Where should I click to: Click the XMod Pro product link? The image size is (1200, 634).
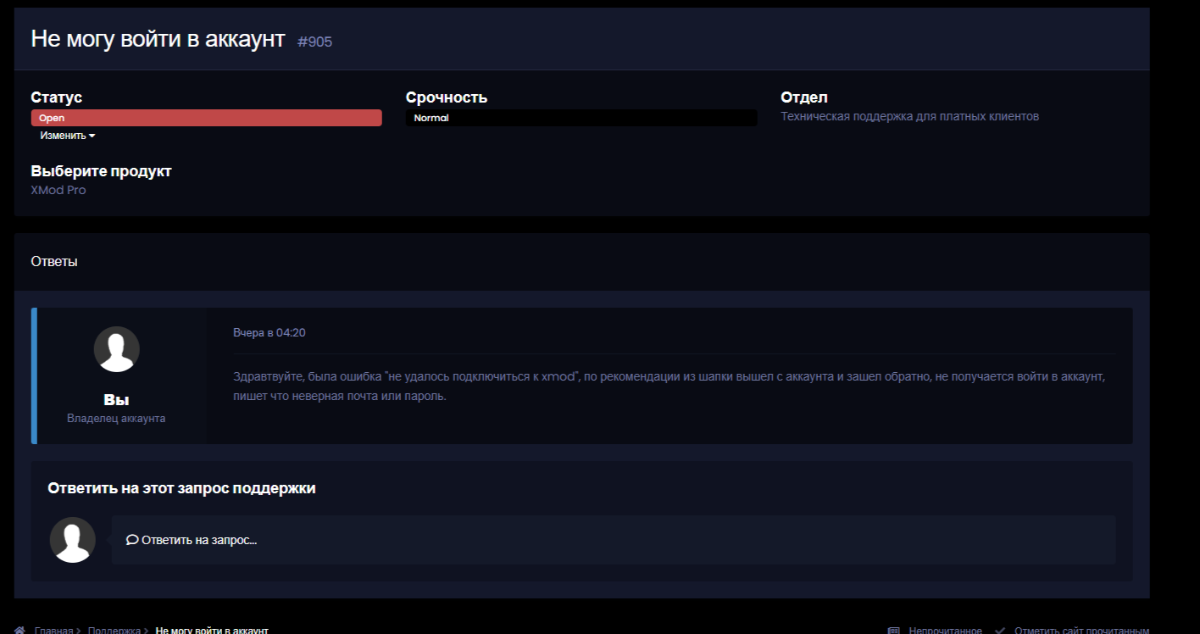(x=58, y=190)
